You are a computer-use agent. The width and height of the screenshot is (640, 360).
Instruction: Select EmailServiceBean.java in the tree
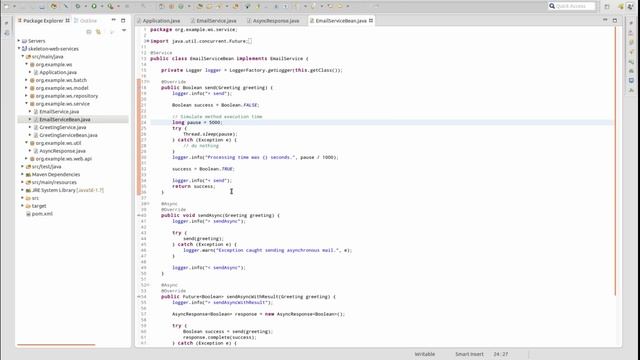(65, 120)
